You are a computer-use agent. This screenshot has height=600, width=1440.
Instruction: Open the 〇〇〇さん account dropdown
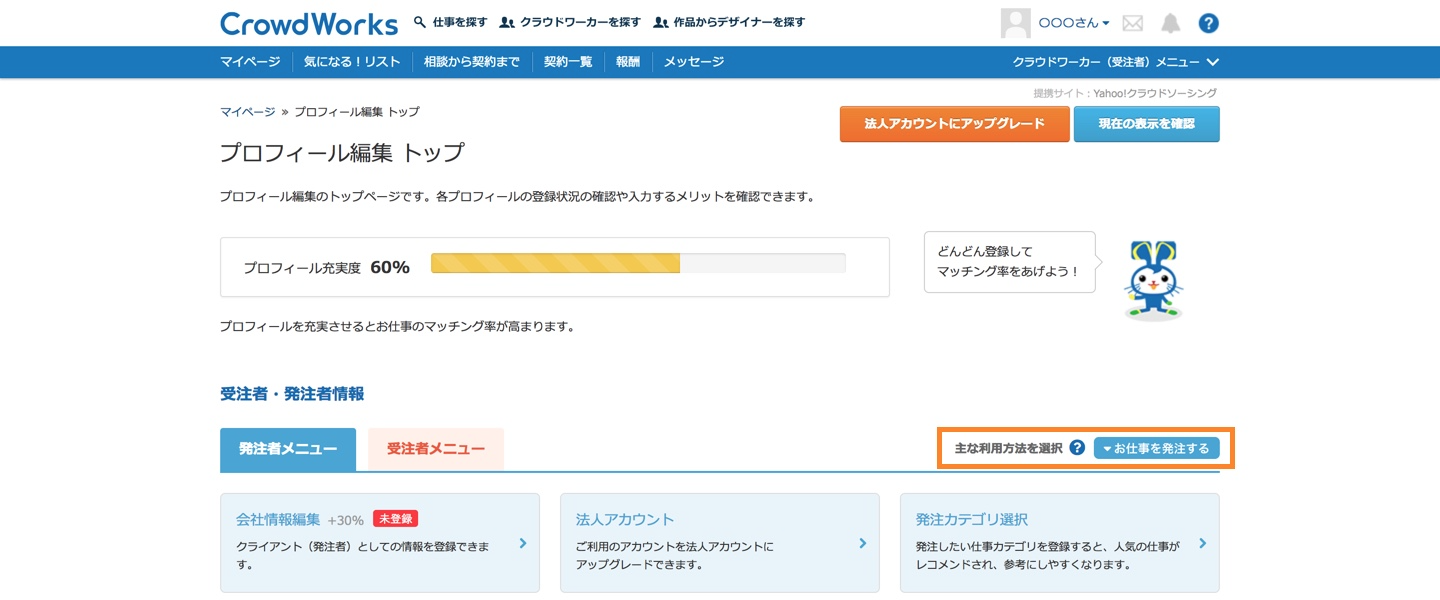point(1074,23)
